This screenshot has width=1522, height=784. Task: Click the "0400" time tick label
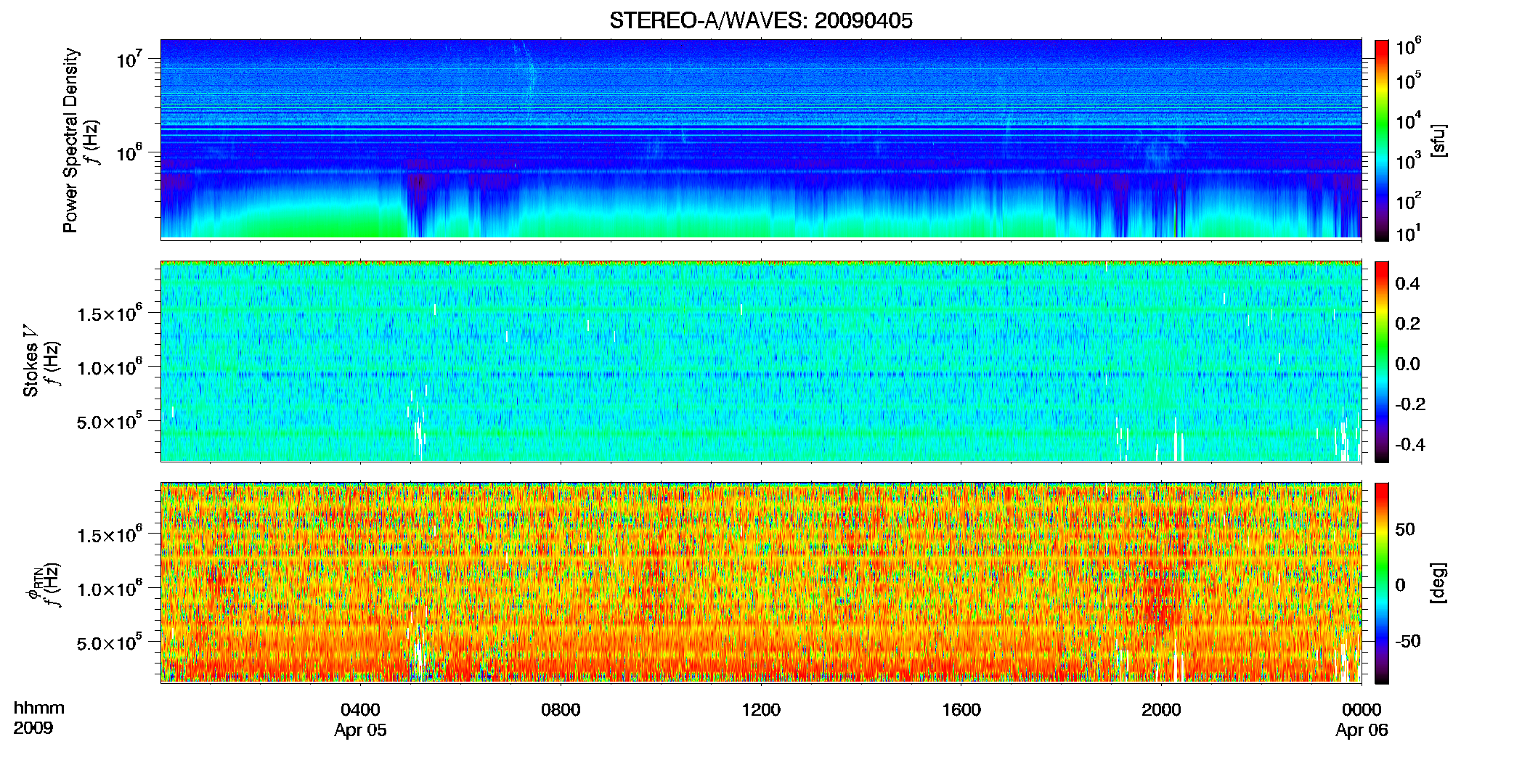click(x=360, y=710)
